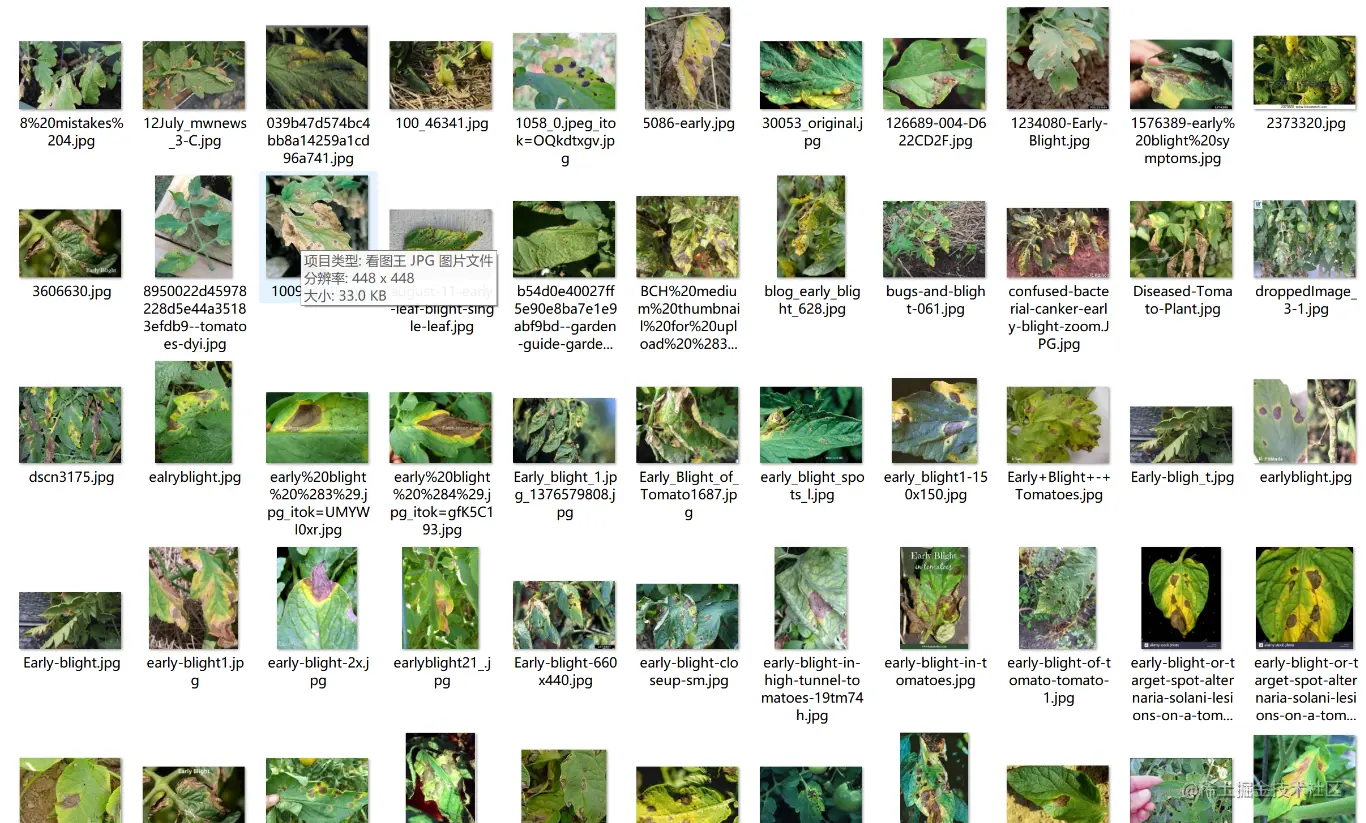Click the blog_early_blight_628.jpg file

811,227
